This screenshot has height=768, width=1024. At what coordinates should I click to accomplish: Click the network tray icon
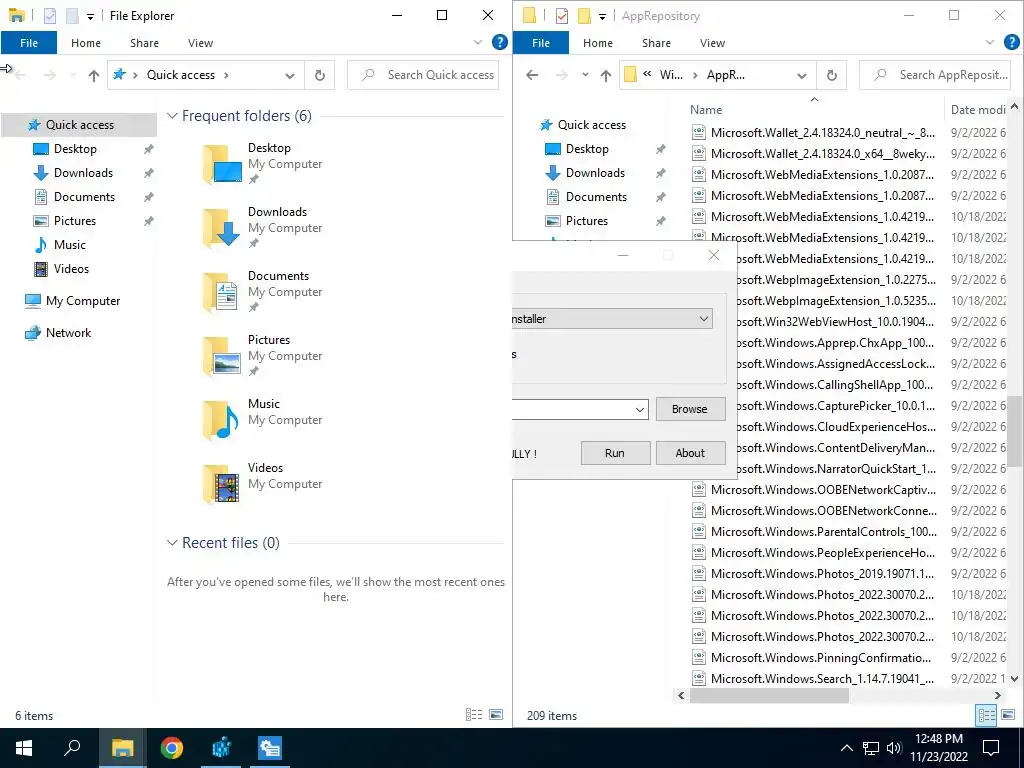click(x=871, y=748)
